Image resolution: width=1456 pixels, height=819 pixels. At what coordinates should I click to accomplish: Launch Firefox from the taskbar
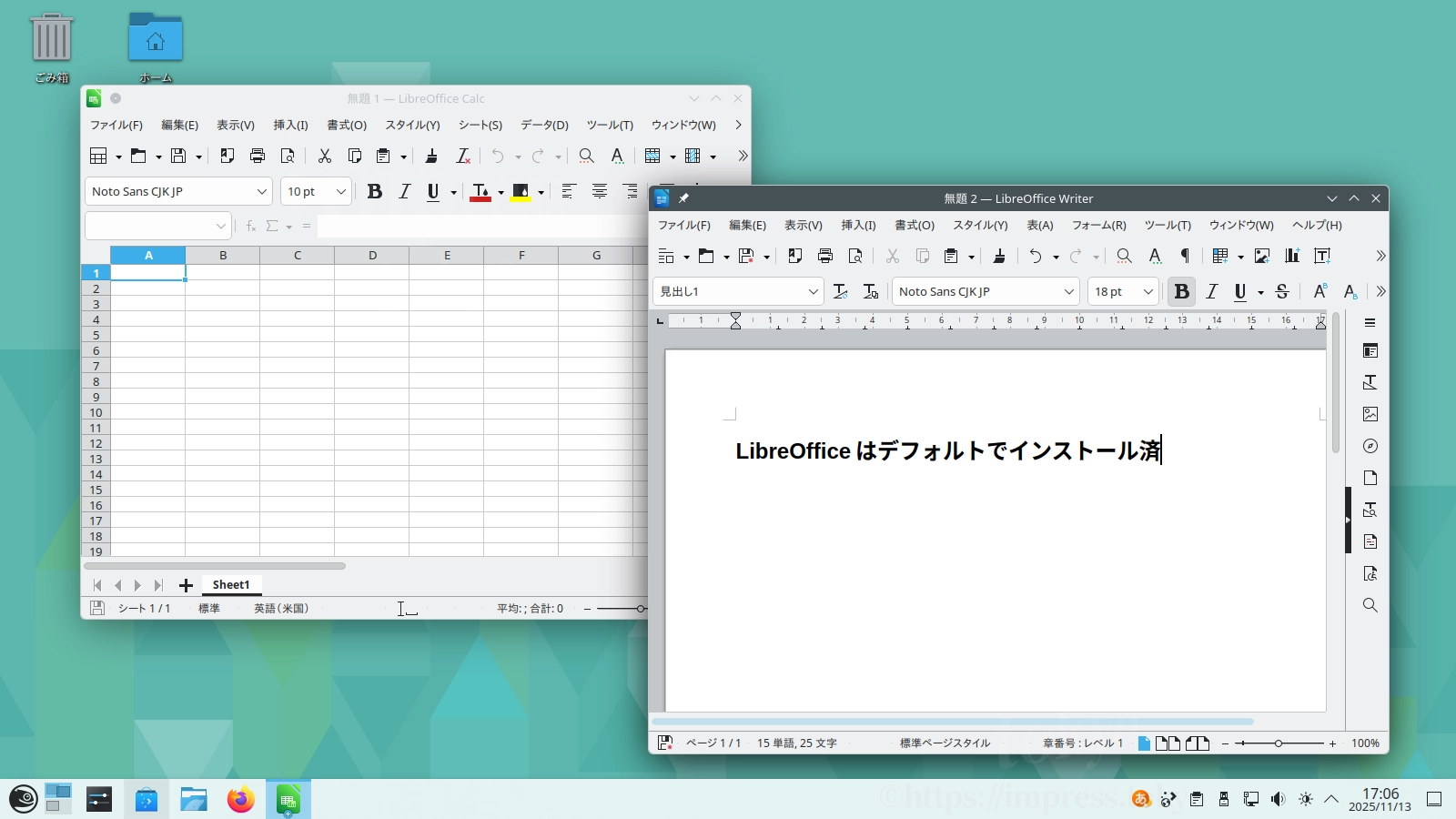click(x=241, y=800)
